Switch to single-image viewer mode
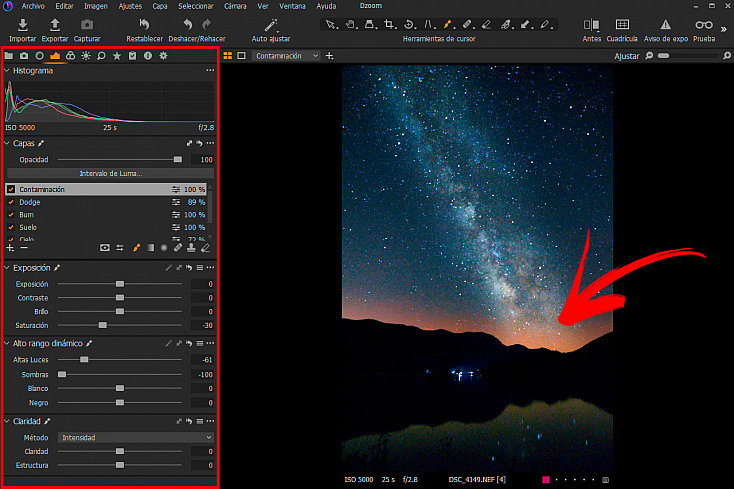The height and width of the screenshot is (489, 734). [242, 56]
